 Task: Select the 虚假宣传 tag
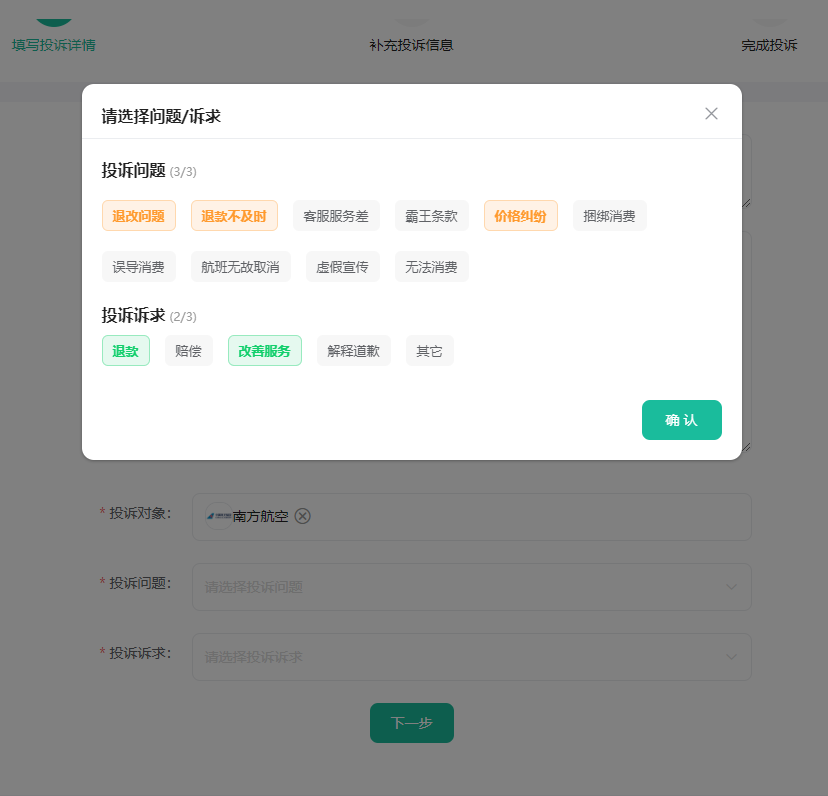click(x=342, y=267)
